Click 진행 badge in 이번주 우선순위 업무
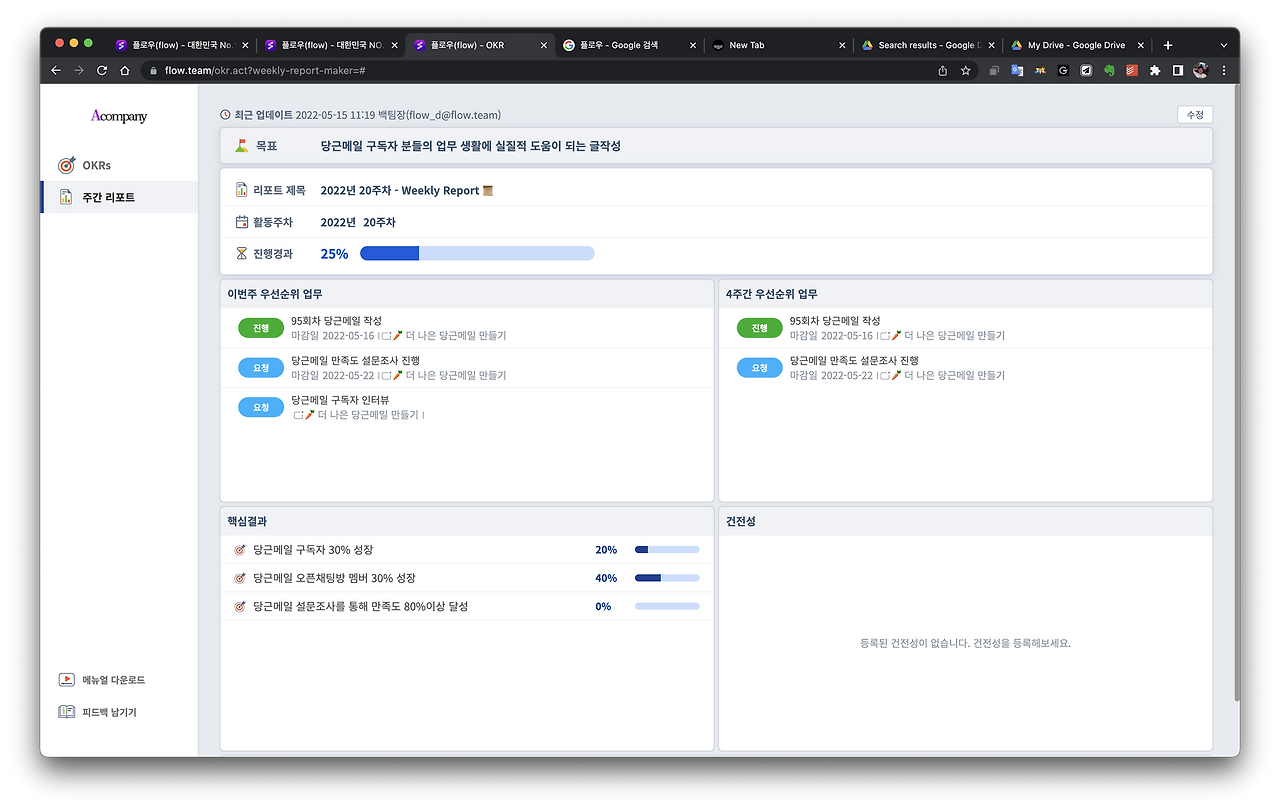The image size is (1280, 810). [261, 328]
